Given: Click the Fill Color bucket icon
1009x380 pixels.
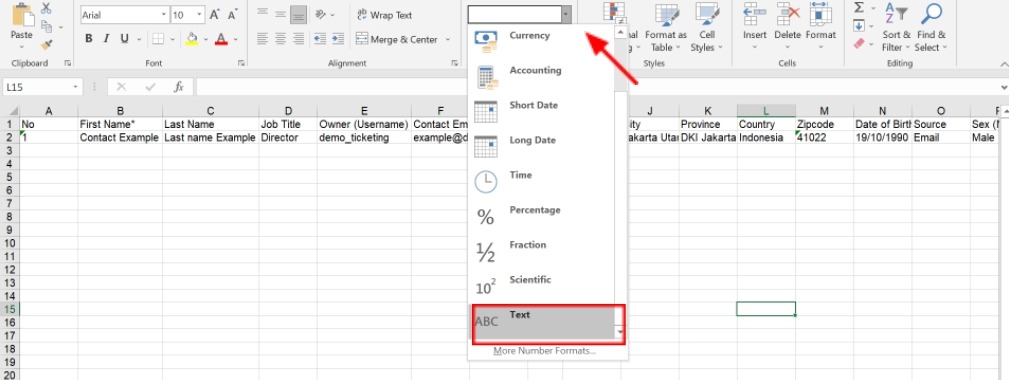Looking at the screenshot, I should tap(192, 39).
